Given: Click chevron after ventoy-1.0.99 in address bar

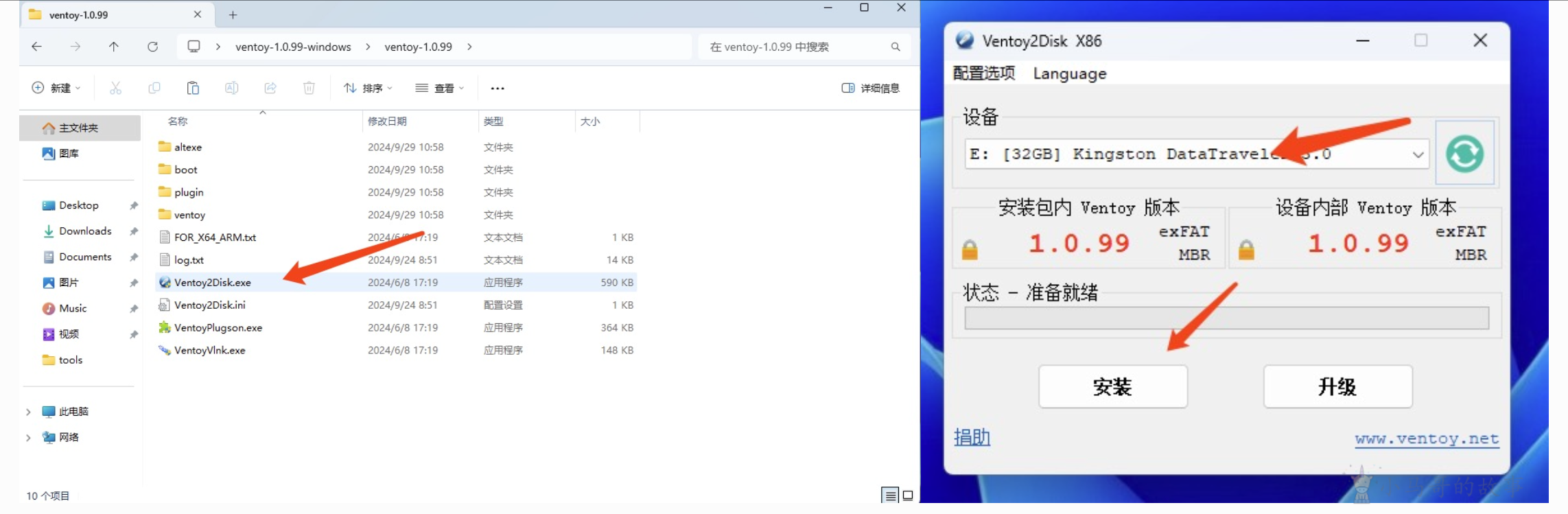Looking at the screenshot, I should pos(470,47).
